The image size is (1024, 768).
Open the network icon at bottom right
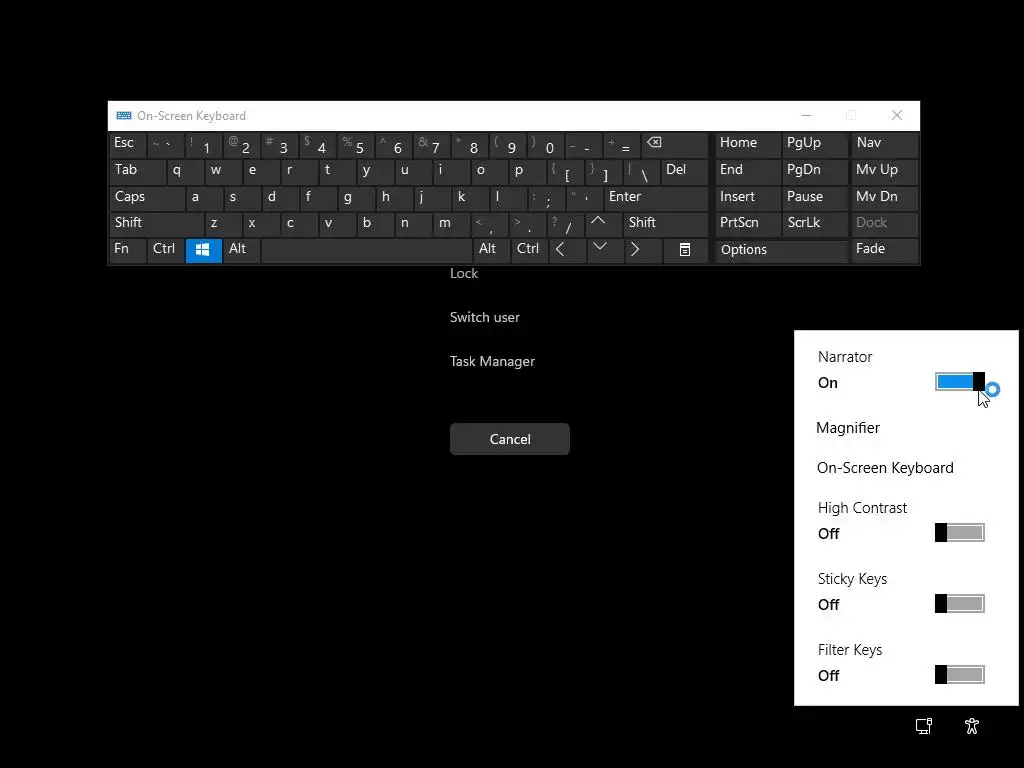[924, 726]
